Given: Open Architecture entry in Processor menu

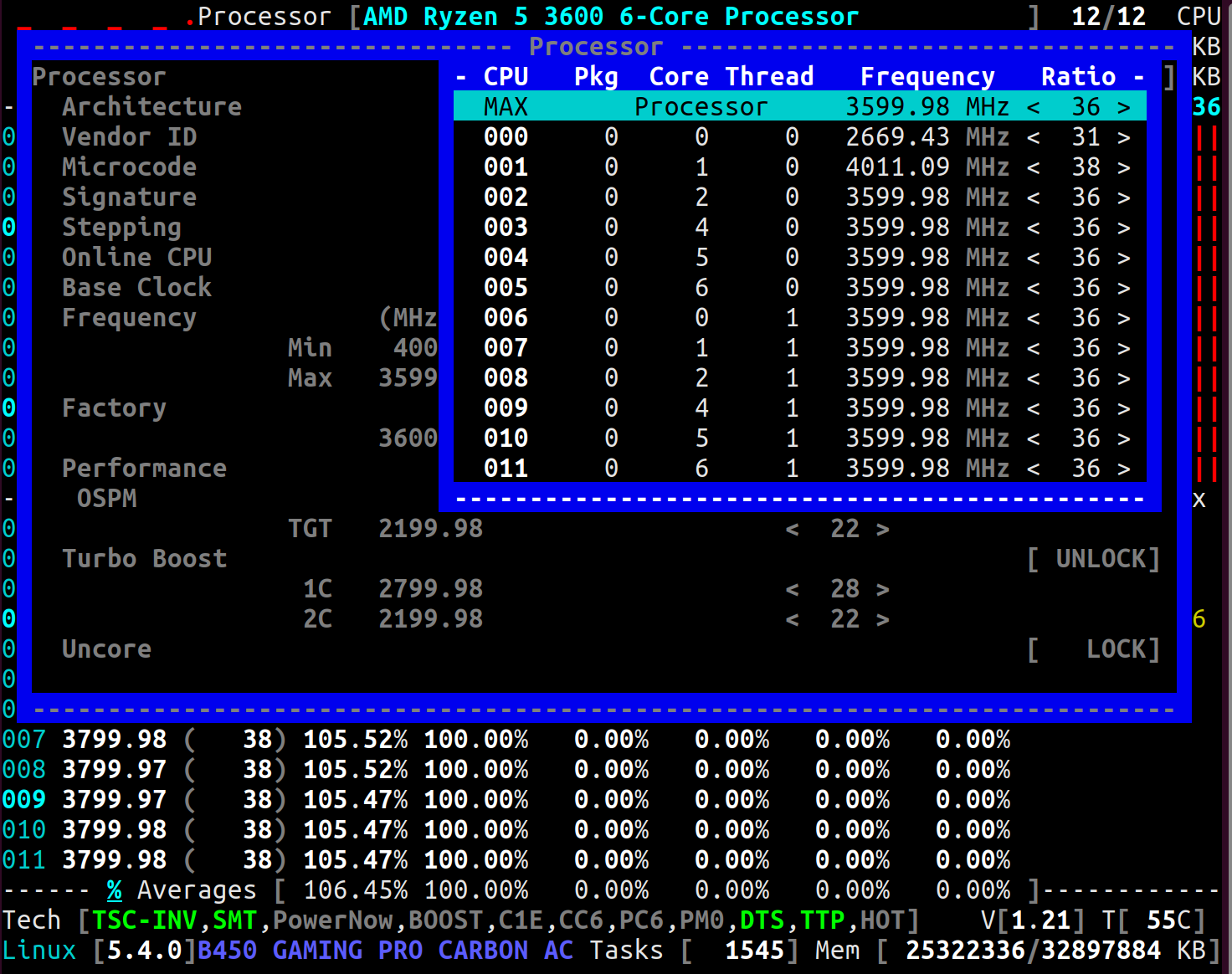Looking at the screenshot, I should click(x=151, y=106).
